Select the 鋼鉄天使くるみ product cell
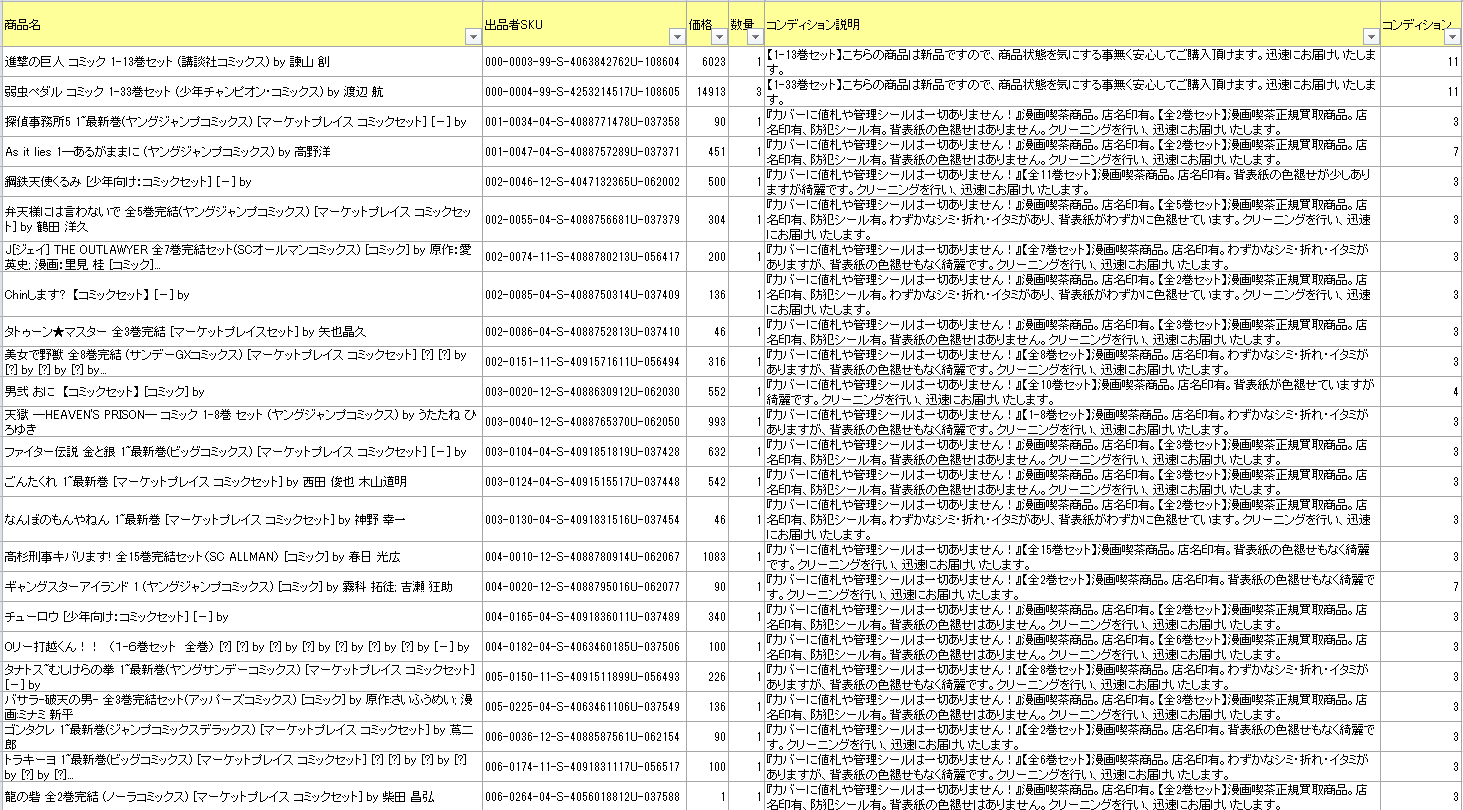 pos(241,182)
